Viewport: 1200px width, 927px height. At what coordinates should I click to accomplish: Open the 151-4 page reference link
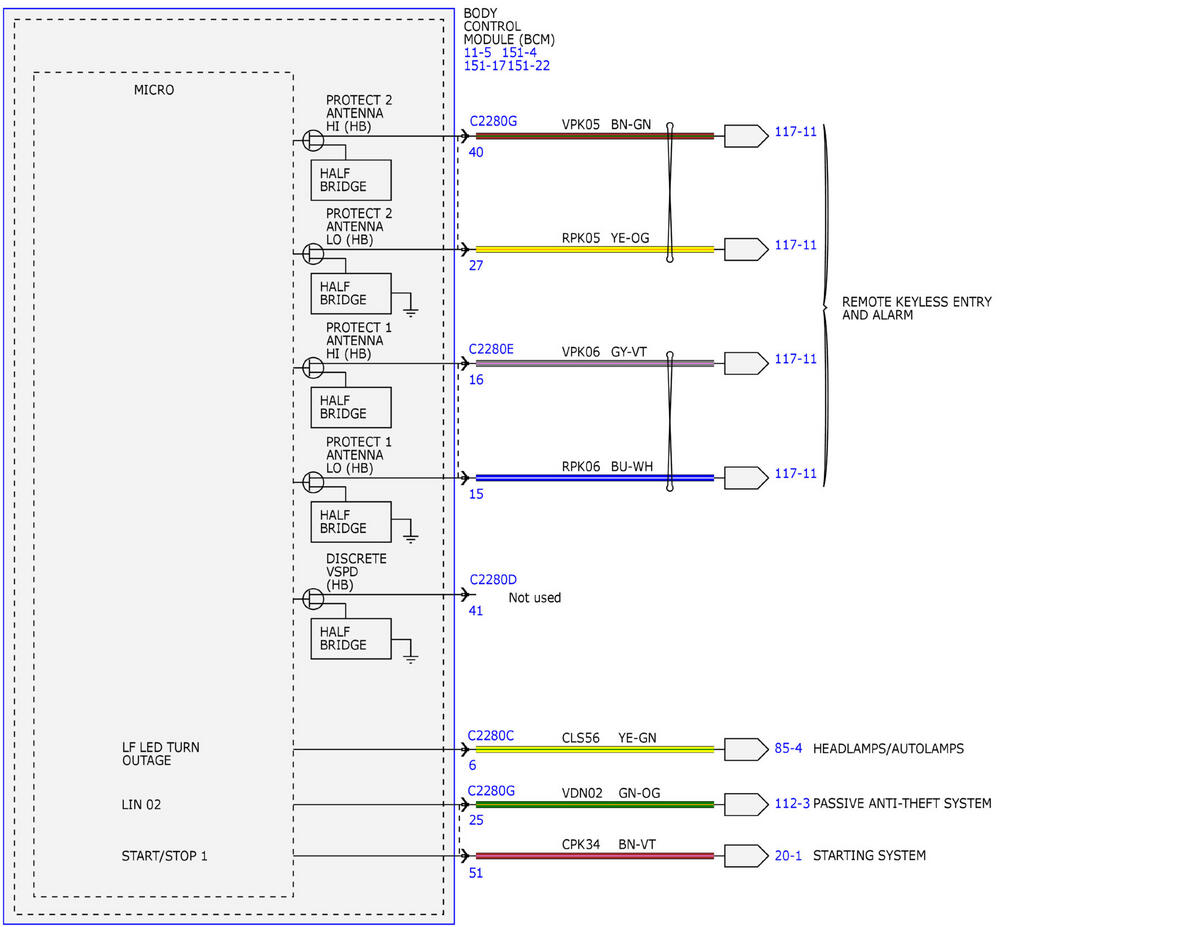coord(519,53)
